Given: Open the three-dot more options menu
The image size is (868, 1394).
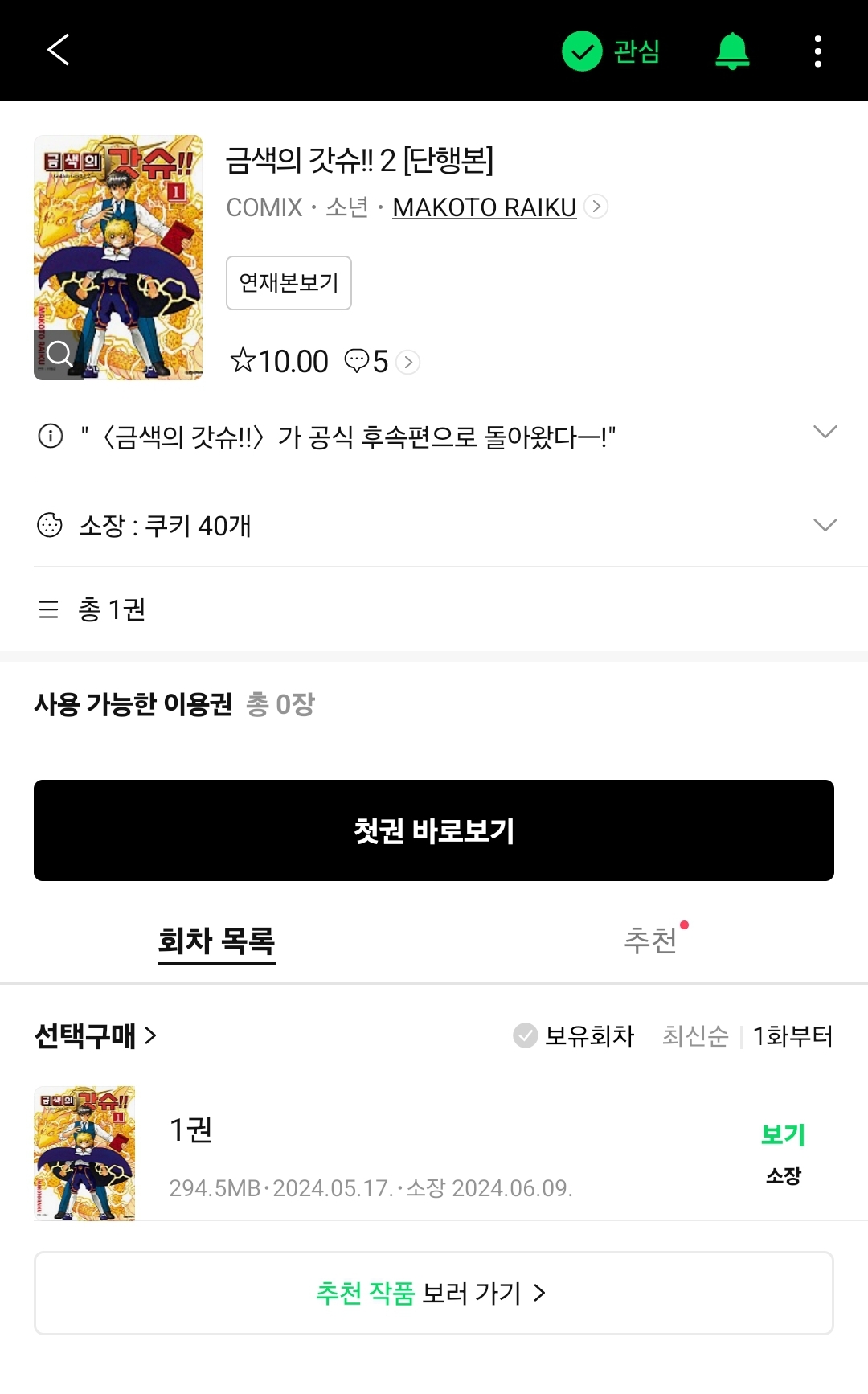Looking at the screenshot, I should (817, 51).
